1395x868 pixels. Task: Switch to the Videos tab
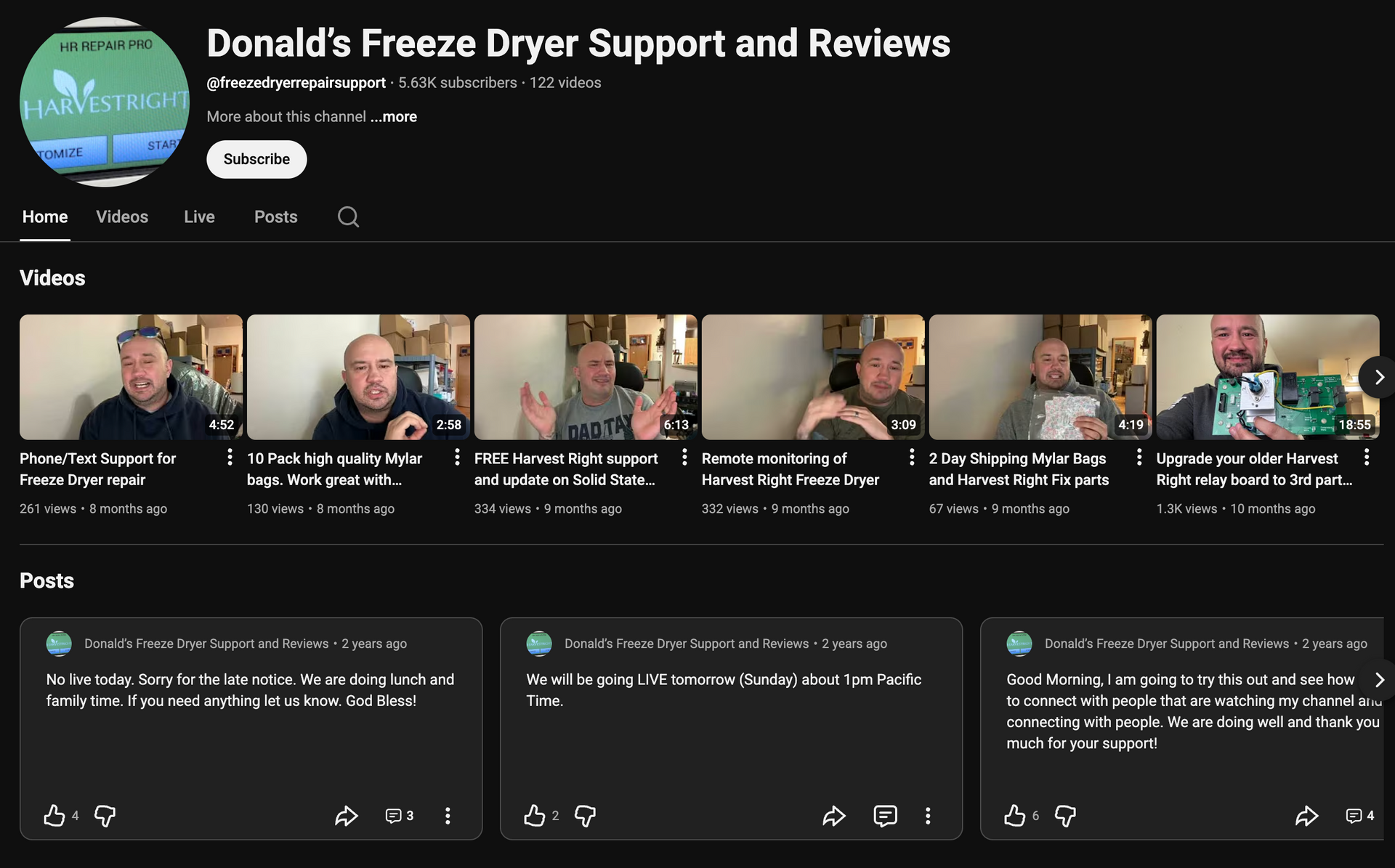(122, 216)
